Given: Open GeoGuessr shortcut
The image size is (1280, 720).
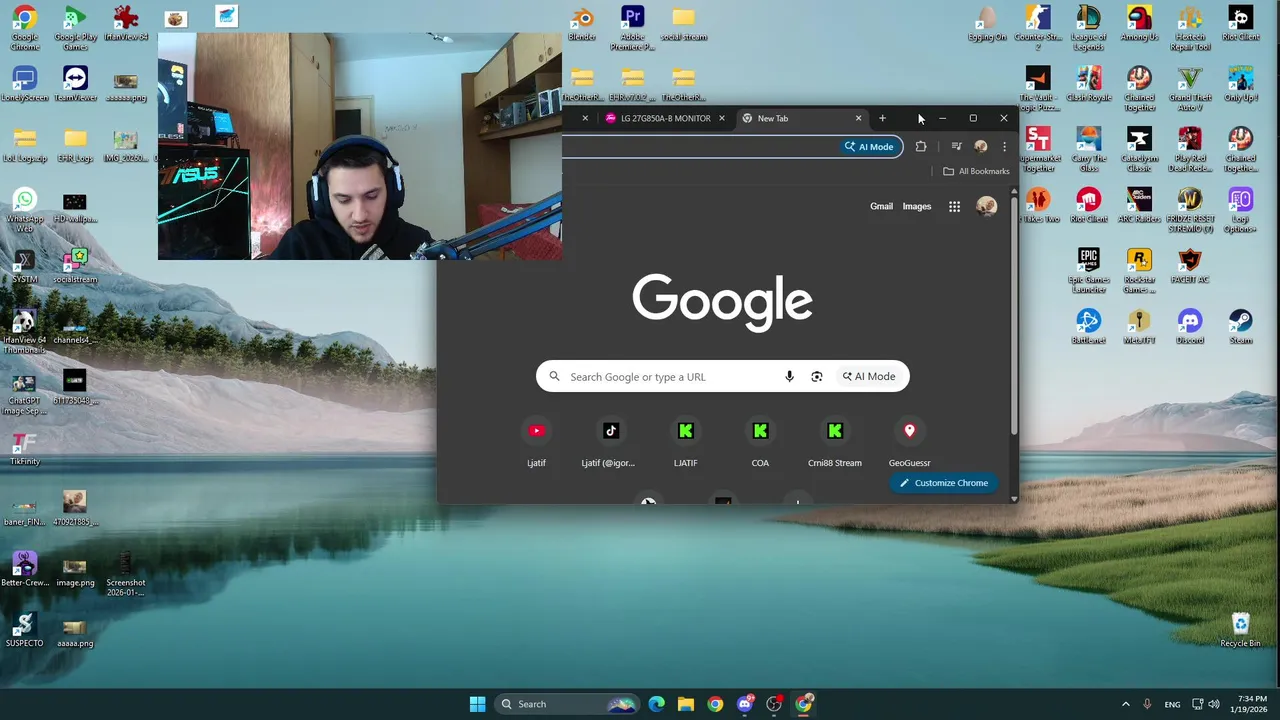Looking at the screenshot, I should [x=909, y=442].
